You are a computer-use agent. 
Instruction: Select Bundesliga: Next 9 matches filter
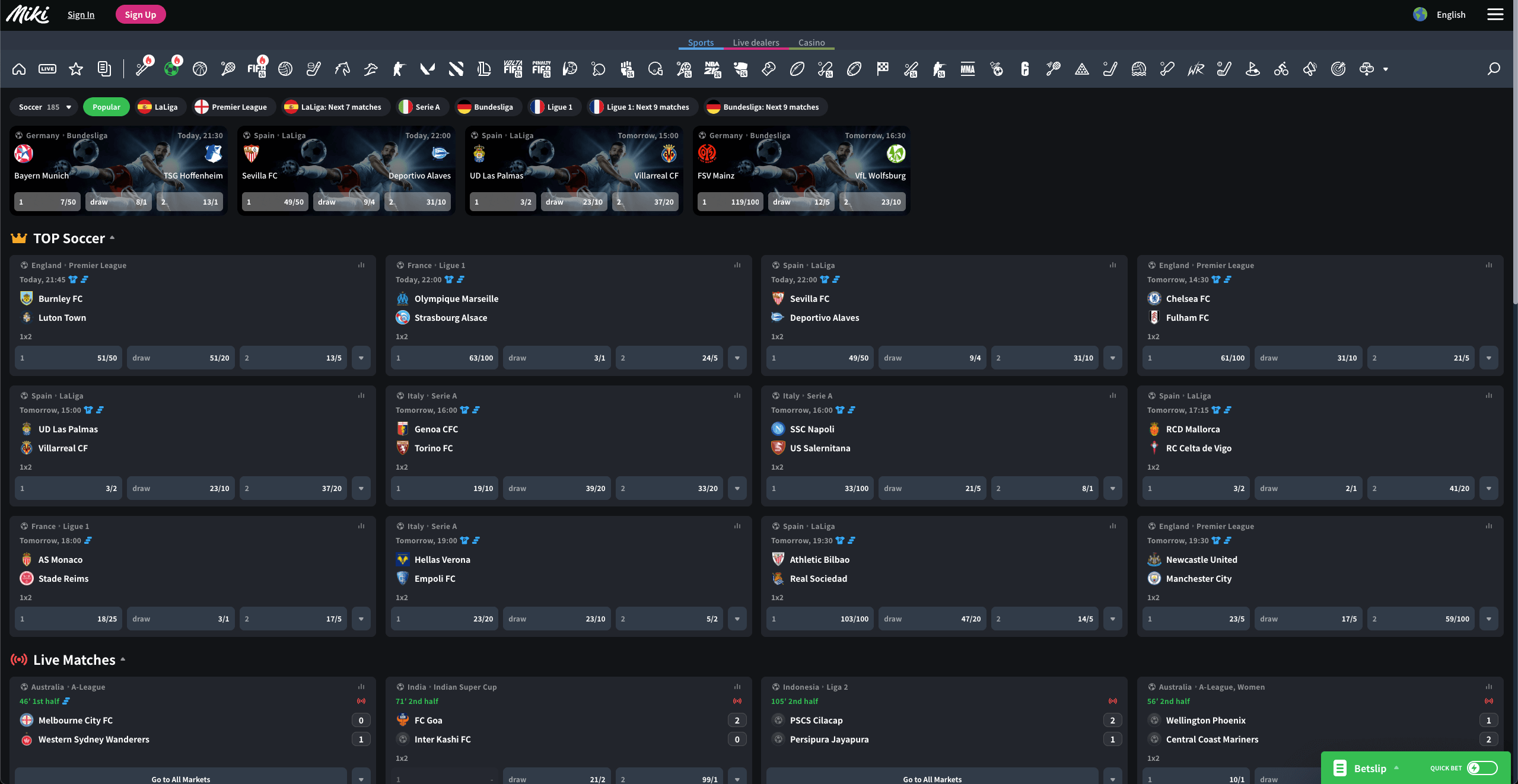(x=765, y=107)
